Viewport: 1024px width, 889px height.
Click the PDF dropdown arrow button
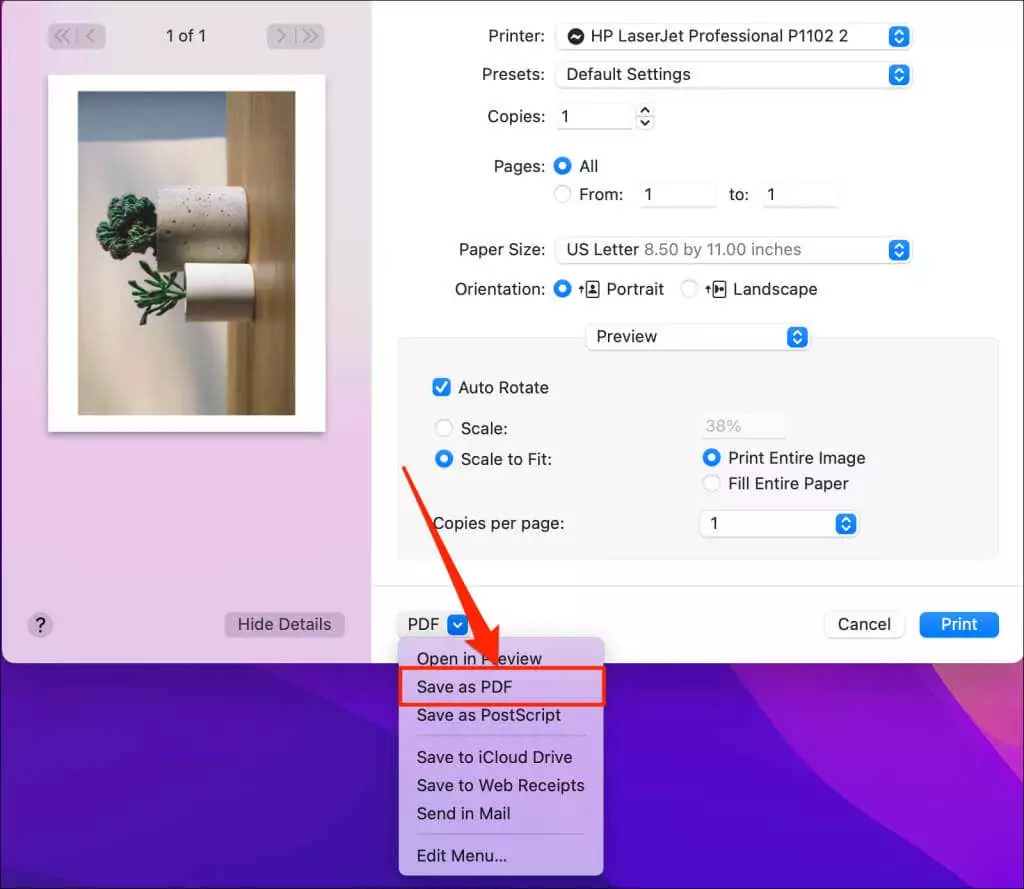tap(458, 625)
